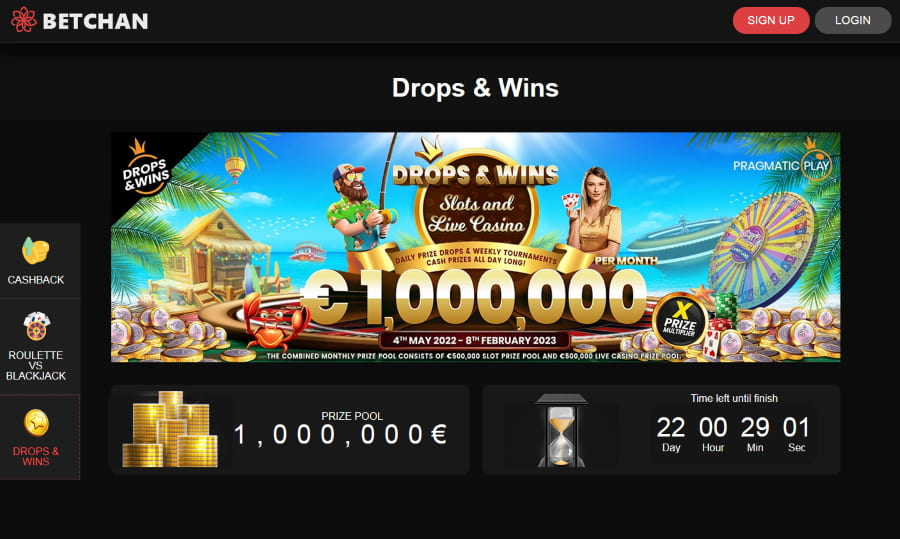Click the LOGIN button
The width and height of the screenshot is (900, 539).
852,20
